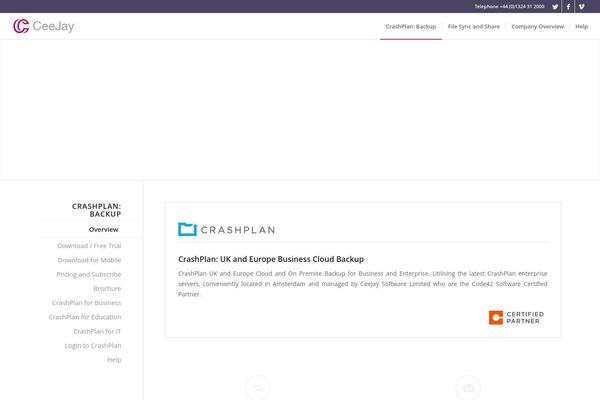Open the CrashPlan: Backup menu
600x400 pixels.
(x=411, y=26)
